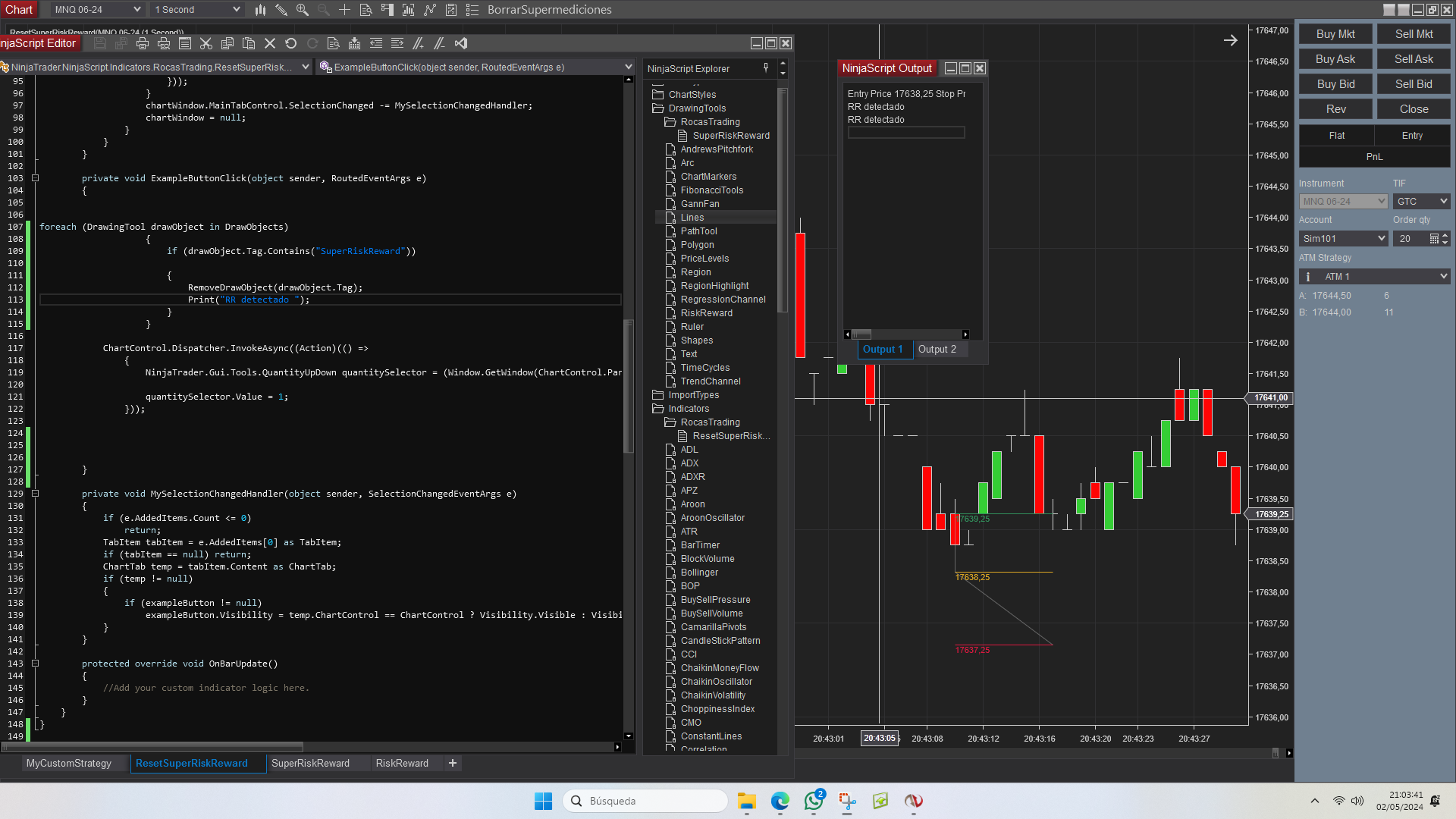Open the Sim101 account dropdown

point(1343,238)
